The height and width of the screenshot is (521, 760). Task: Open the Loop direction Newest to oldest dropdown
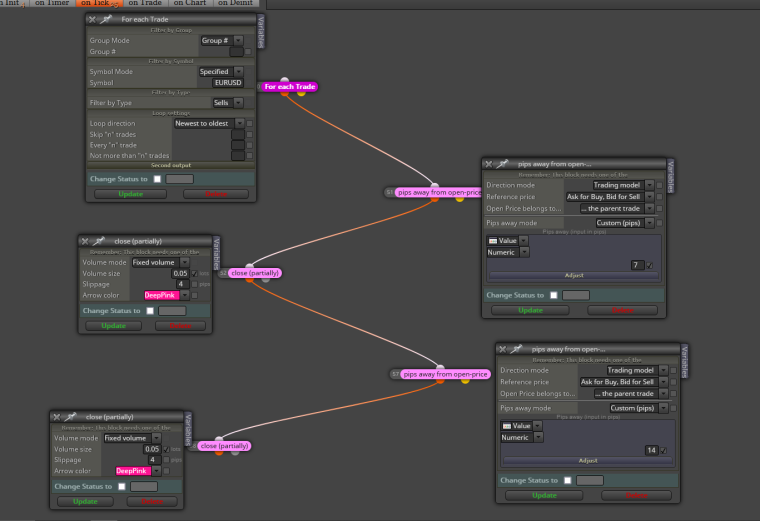(x=209, y=124)
